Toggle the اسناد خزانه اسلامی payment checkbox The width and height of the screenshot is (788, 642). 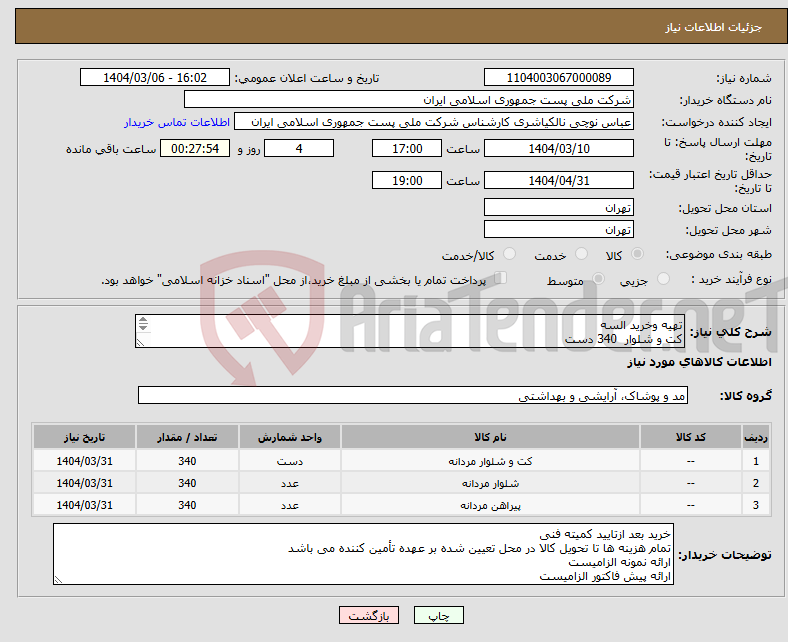pyautogui.click(x=501, y=278)
